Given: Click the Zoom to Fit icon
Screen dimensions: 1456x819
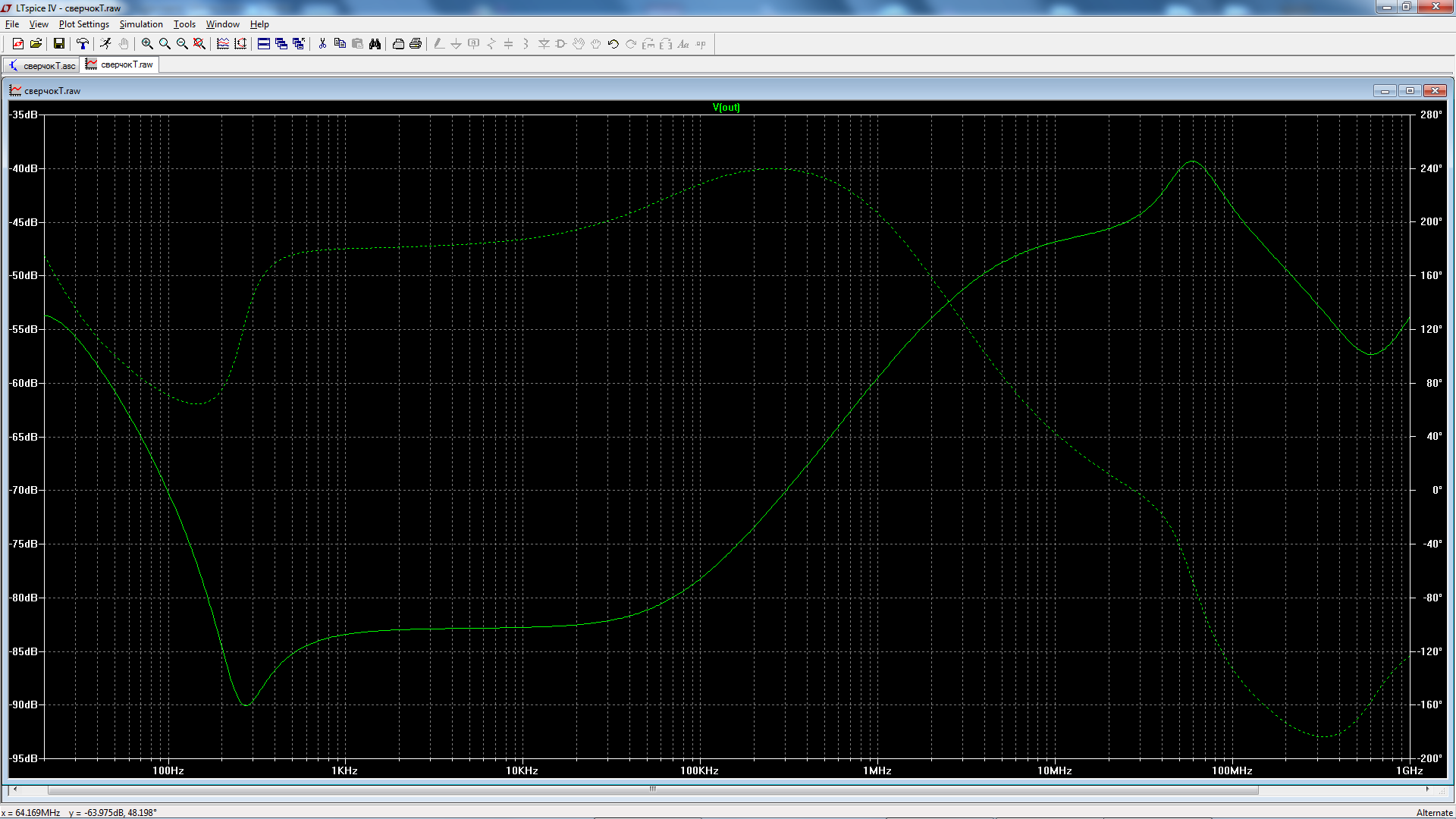Looking at the screenshot, I should tap(199, 44).
